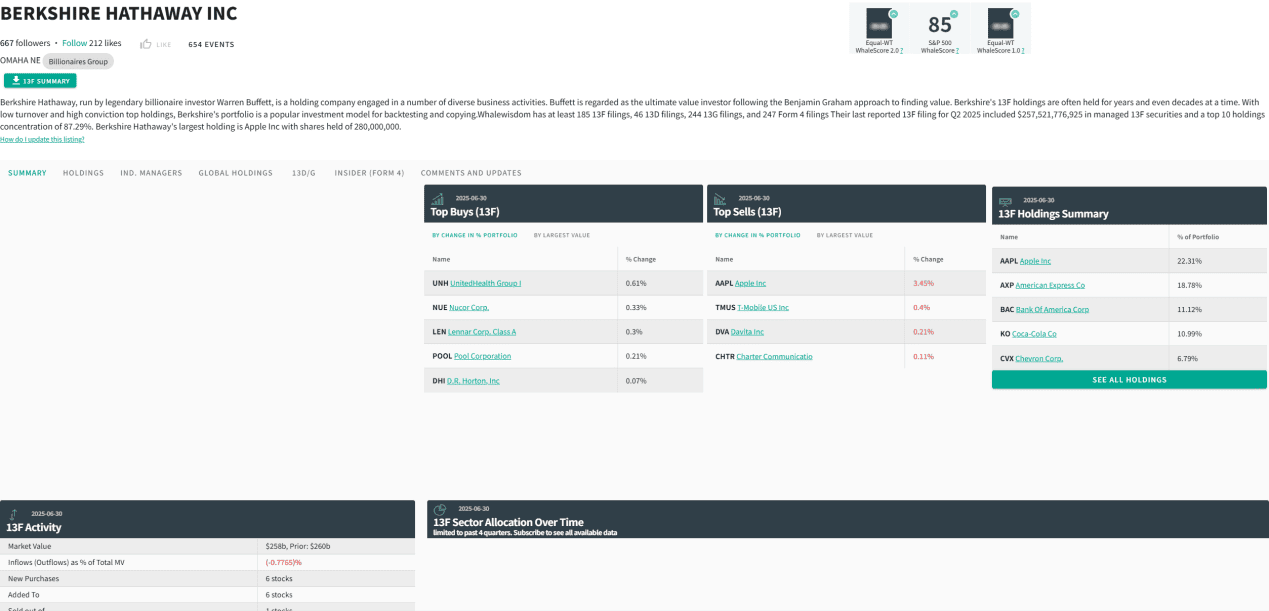Go to the 13D/G tab

coord(303,173)
